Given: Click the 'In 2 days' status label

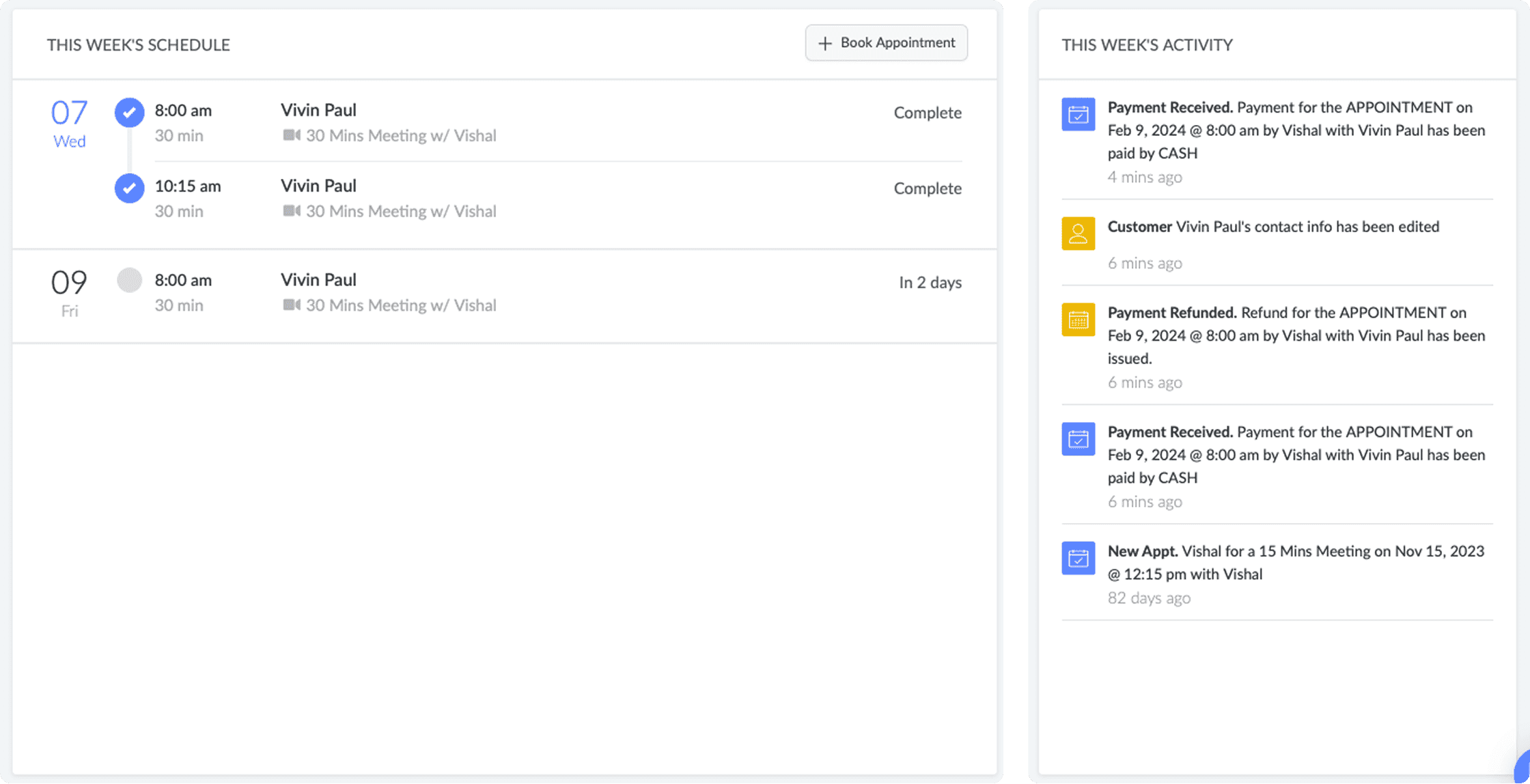Looking at the screenshot, I should [930, 283].
